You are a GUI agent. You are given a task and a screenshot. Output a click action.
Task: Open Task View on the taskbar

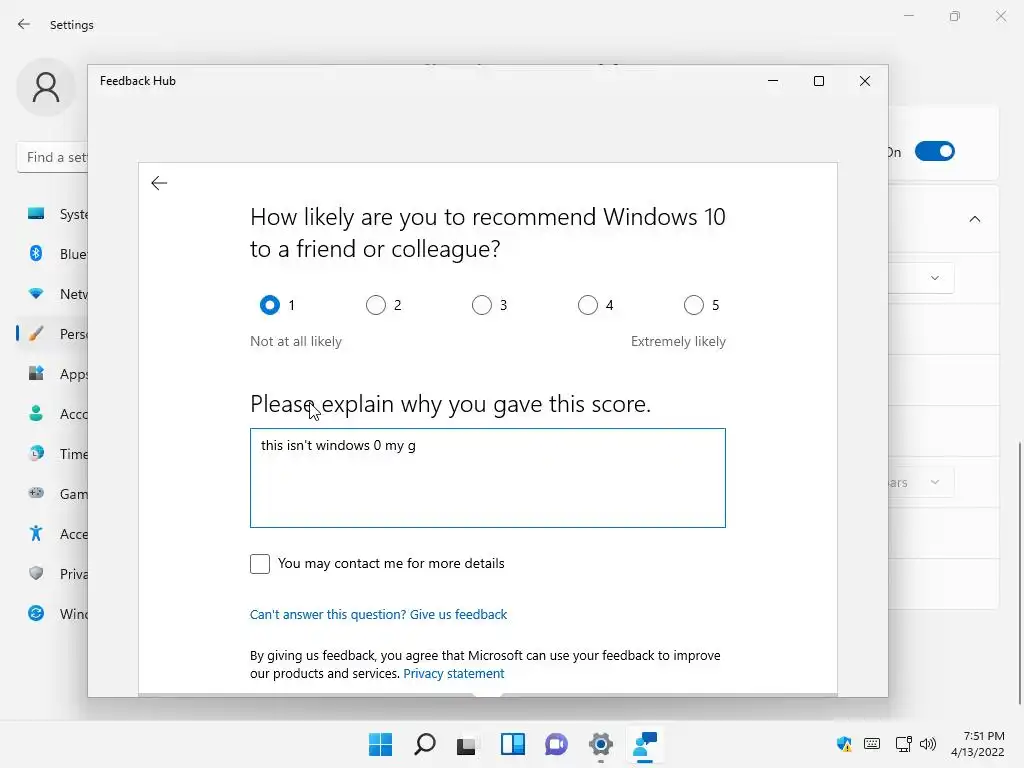tap(467, 745)
